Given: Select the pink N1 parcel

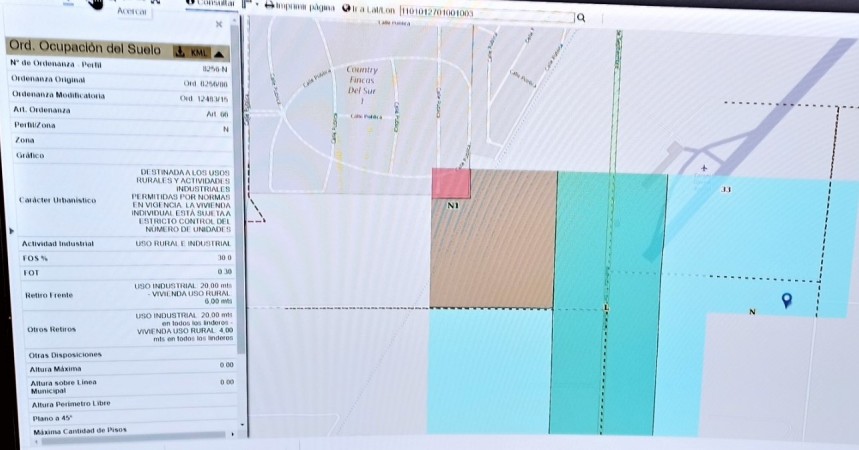Looking at the screenshot, I should coord(451,184).
